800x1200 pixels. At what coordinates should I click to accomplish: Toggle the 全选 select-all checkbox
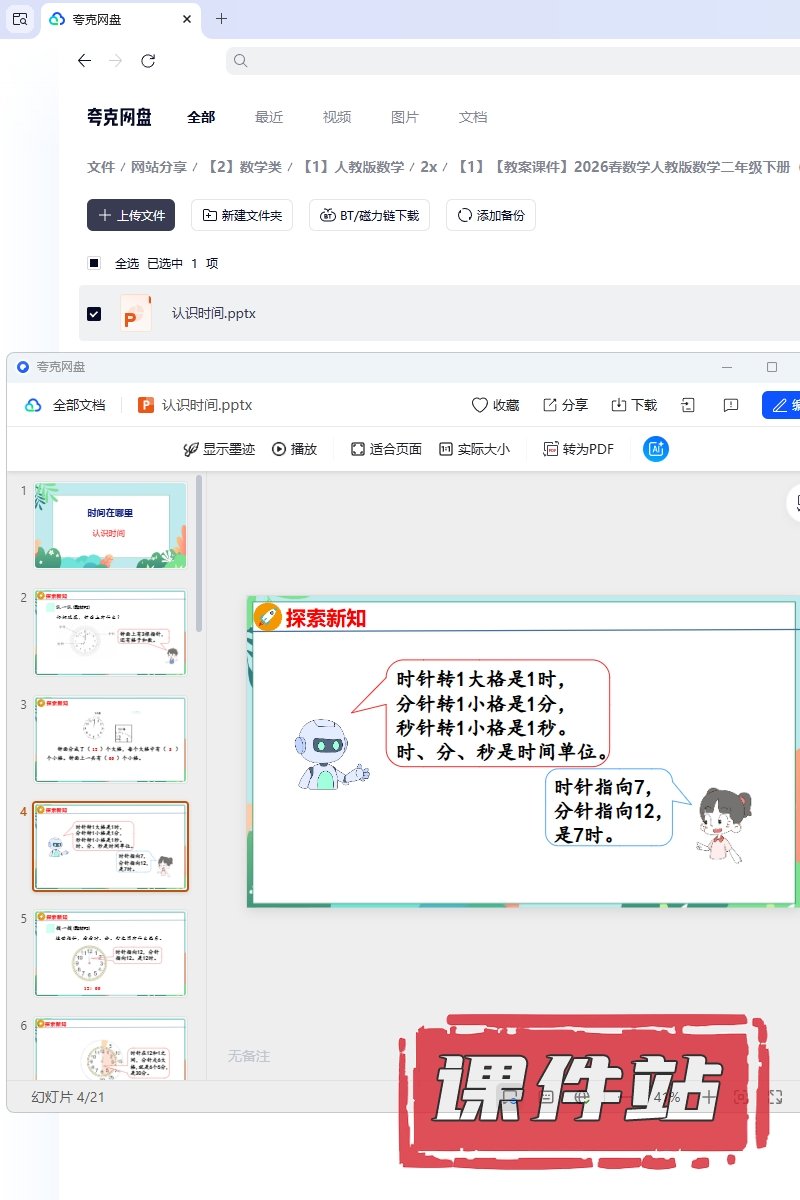pos(94,263)
